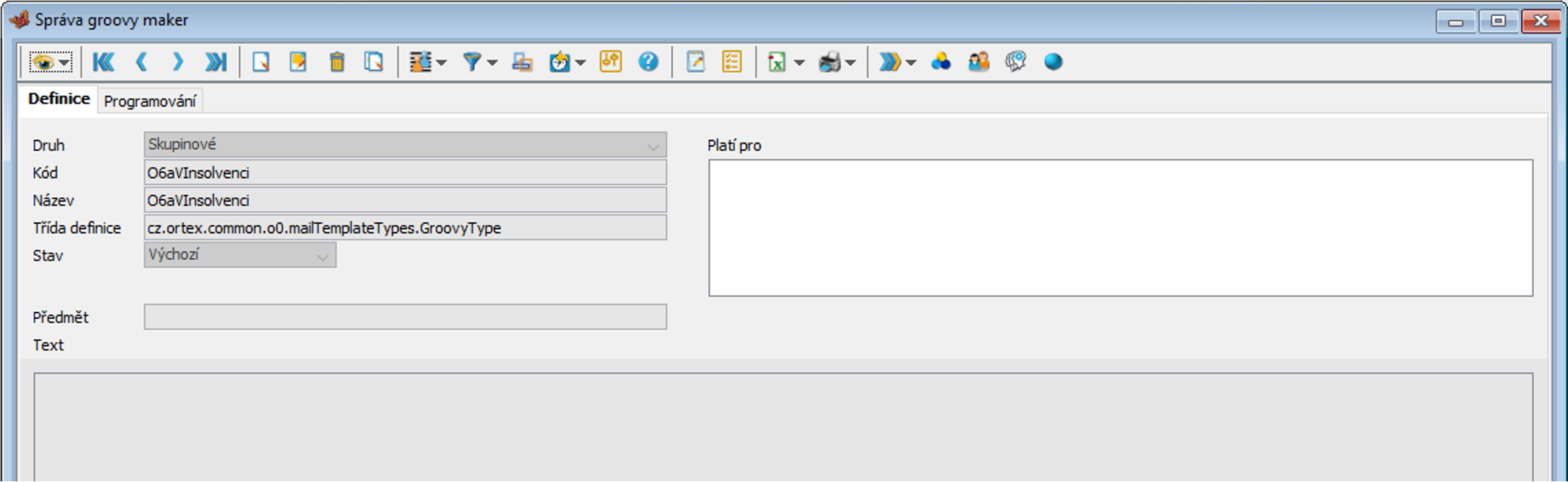Toggle the eye view mode button
Image resolution: width=1568 pixels, height=482 pixels.
click(x=44, y=63)
